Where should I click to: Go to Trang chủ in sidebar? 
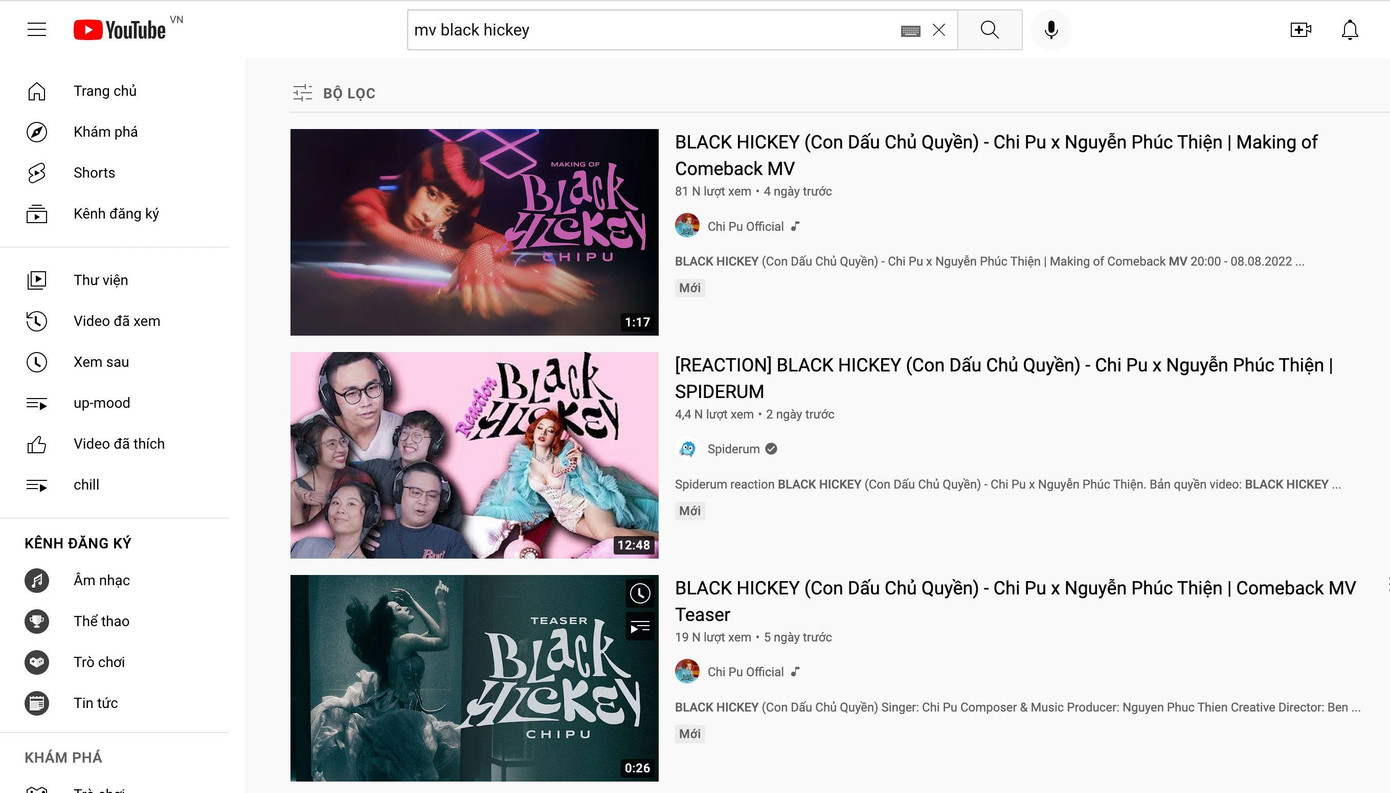tap(105, 91)
